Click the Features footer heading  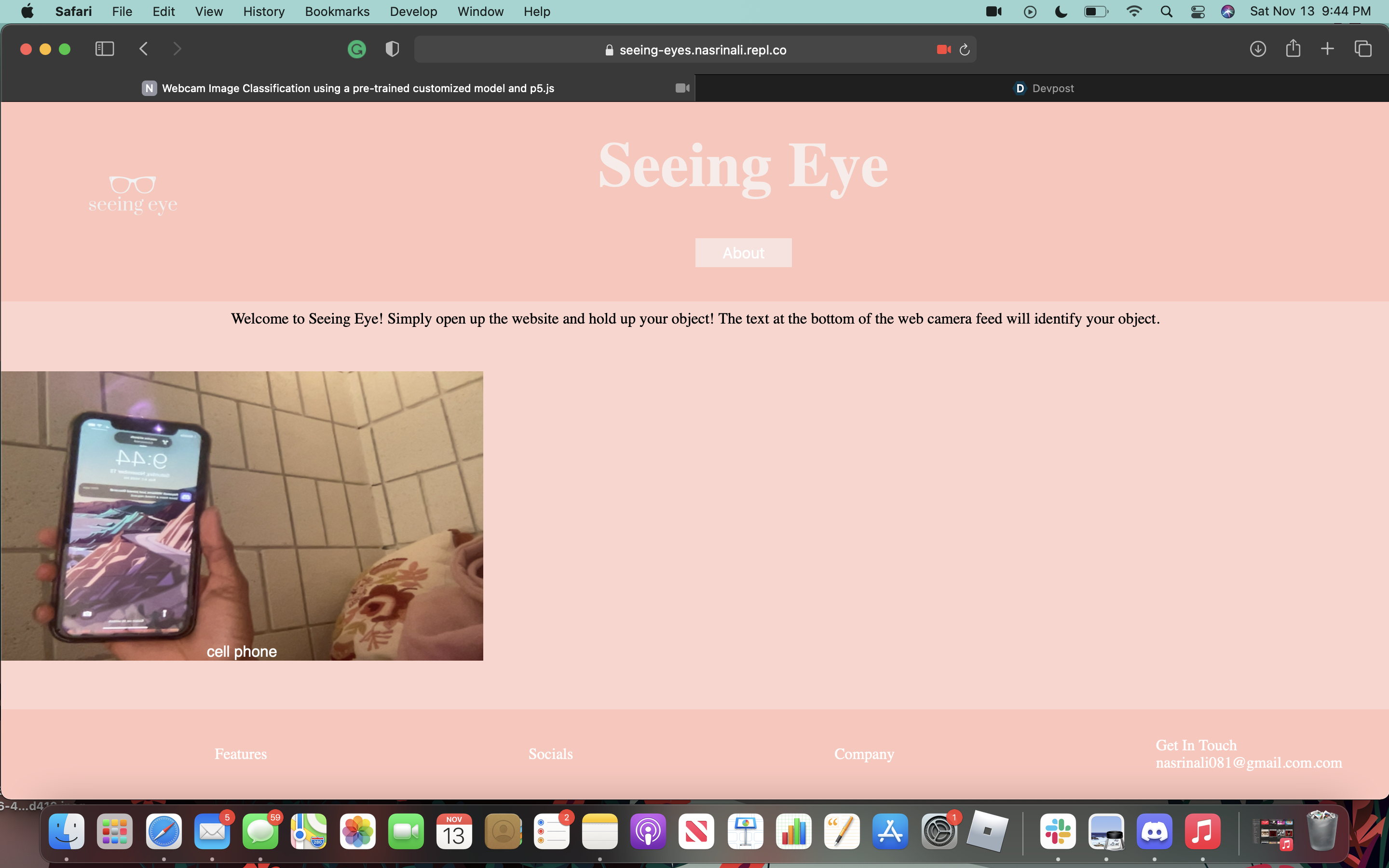(x=241, y=754)
